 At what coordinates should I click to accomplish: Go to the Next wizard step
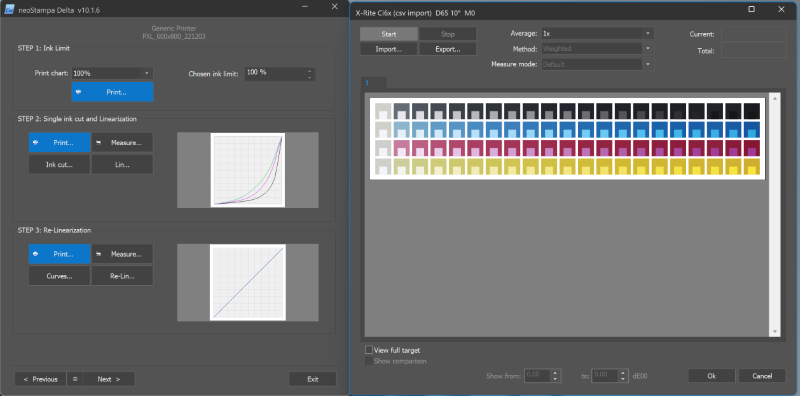tap(109, 379)
